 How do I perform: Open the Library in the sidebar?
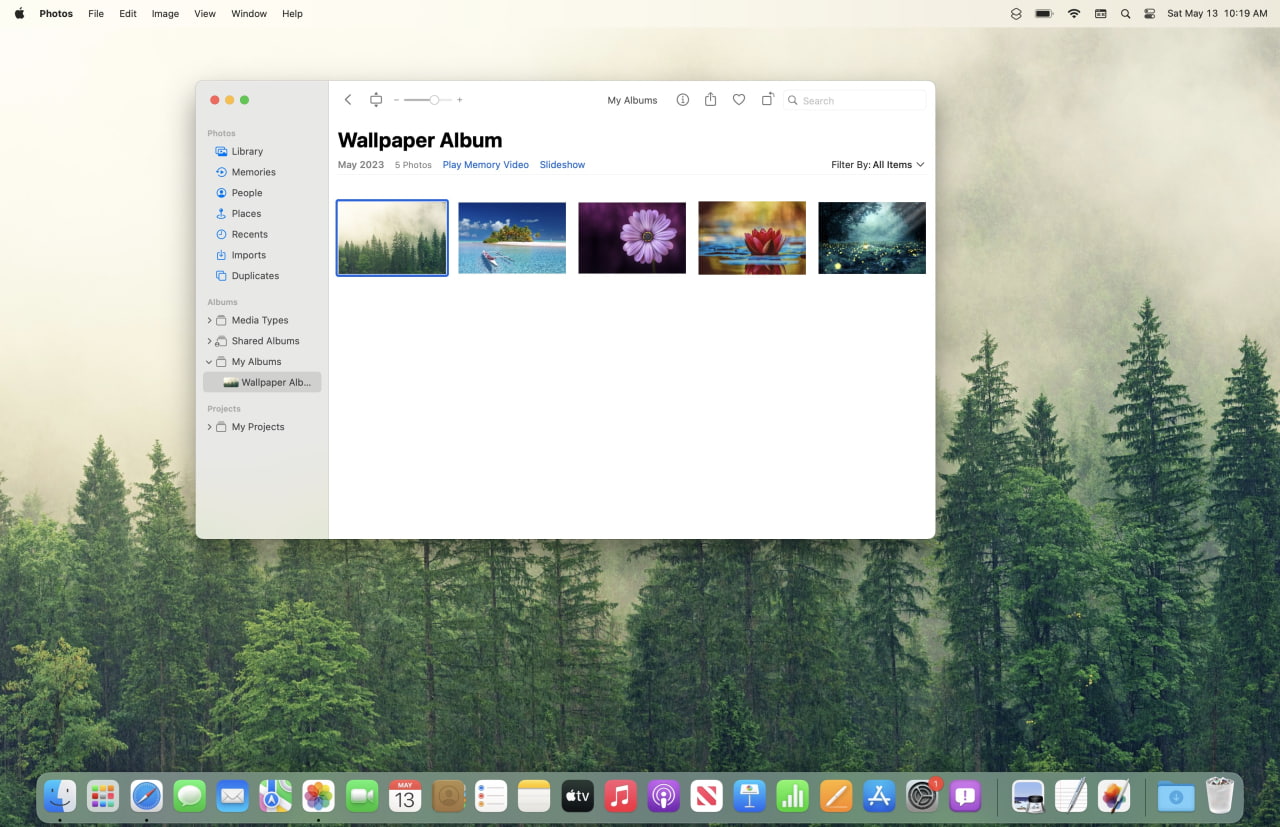pyautogui.click(x=247, y=151)
